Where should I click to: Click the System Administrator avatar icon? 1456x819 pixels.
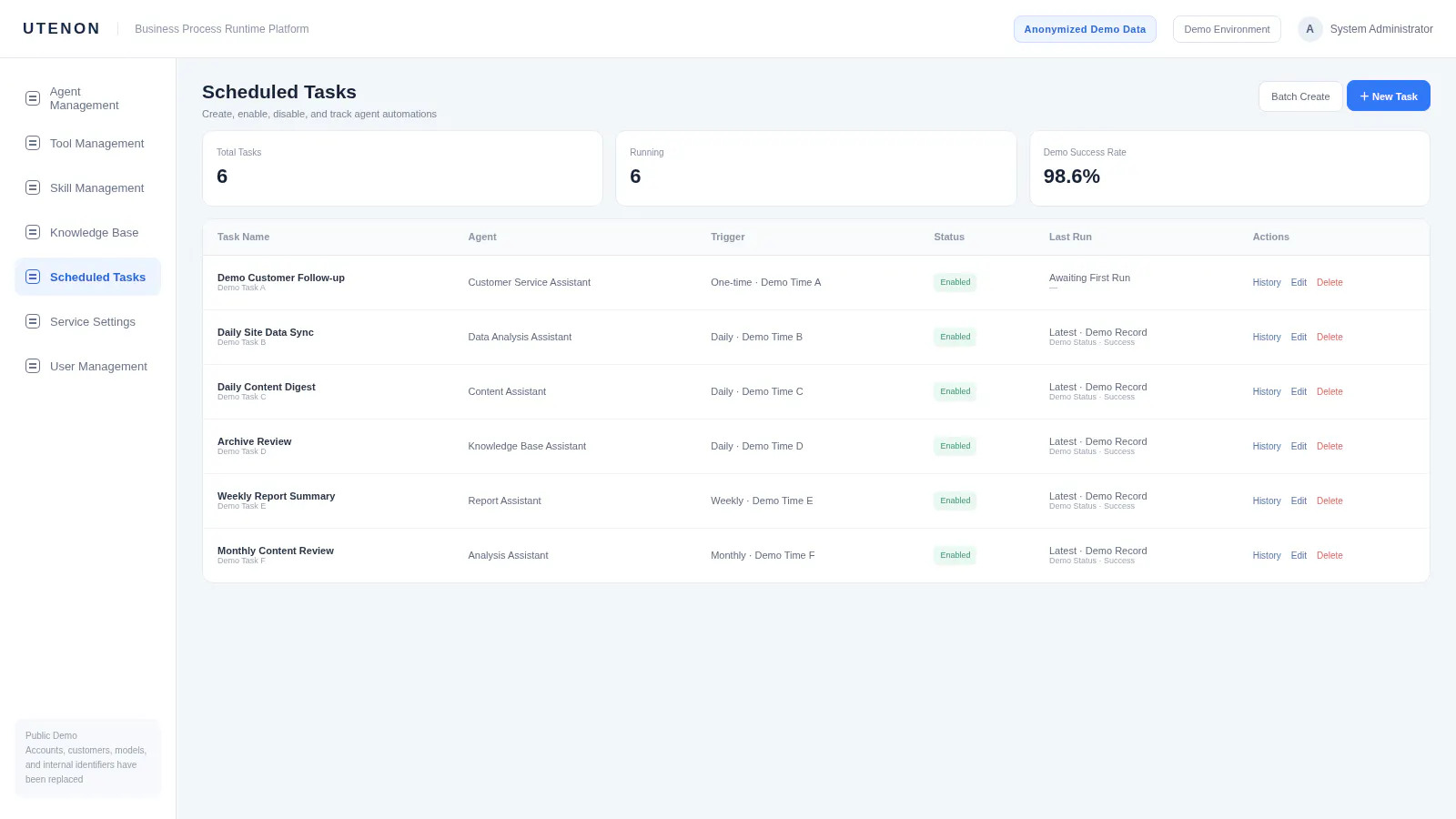(1309, 29)
